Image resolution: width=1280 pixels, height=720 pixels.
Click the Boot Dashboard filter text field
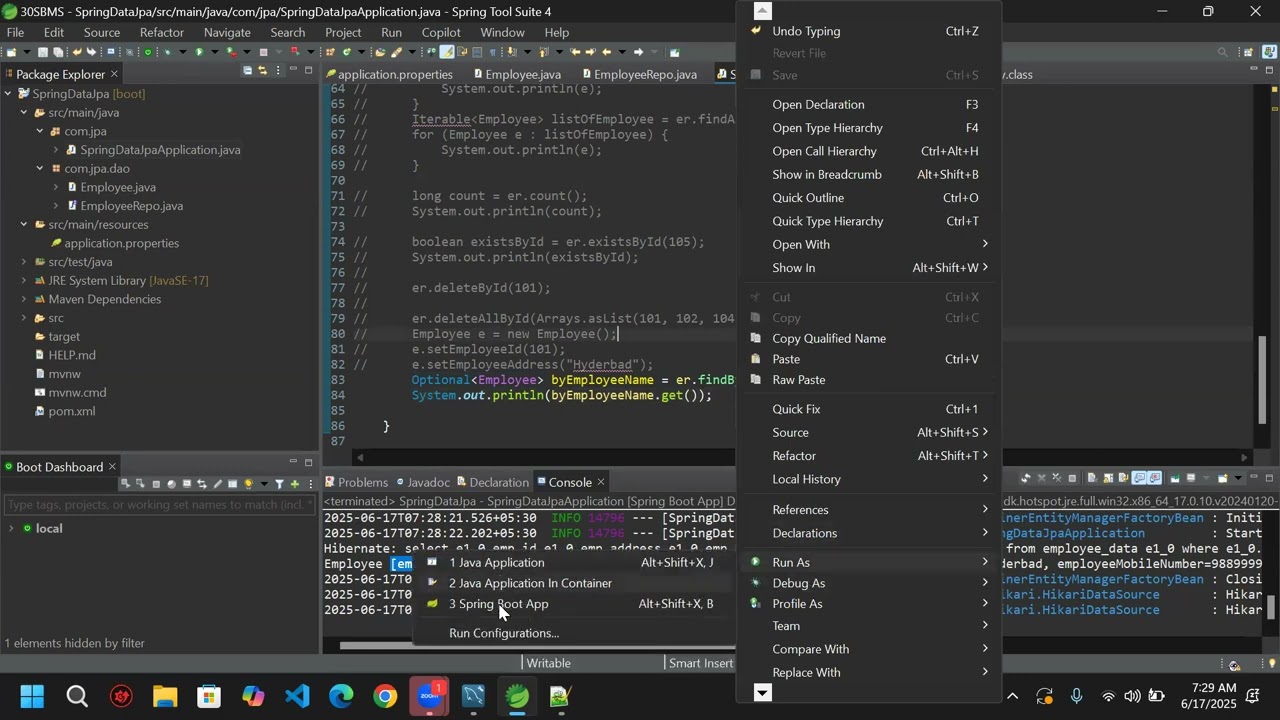tap(160, 505)
